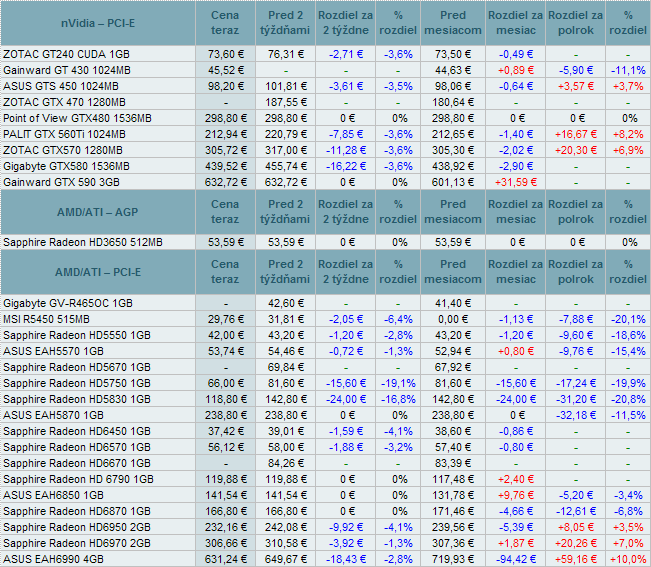651x567 pixels.
Task: Click MSI R5450 515MB product name
Action: [x=46, y=319]
